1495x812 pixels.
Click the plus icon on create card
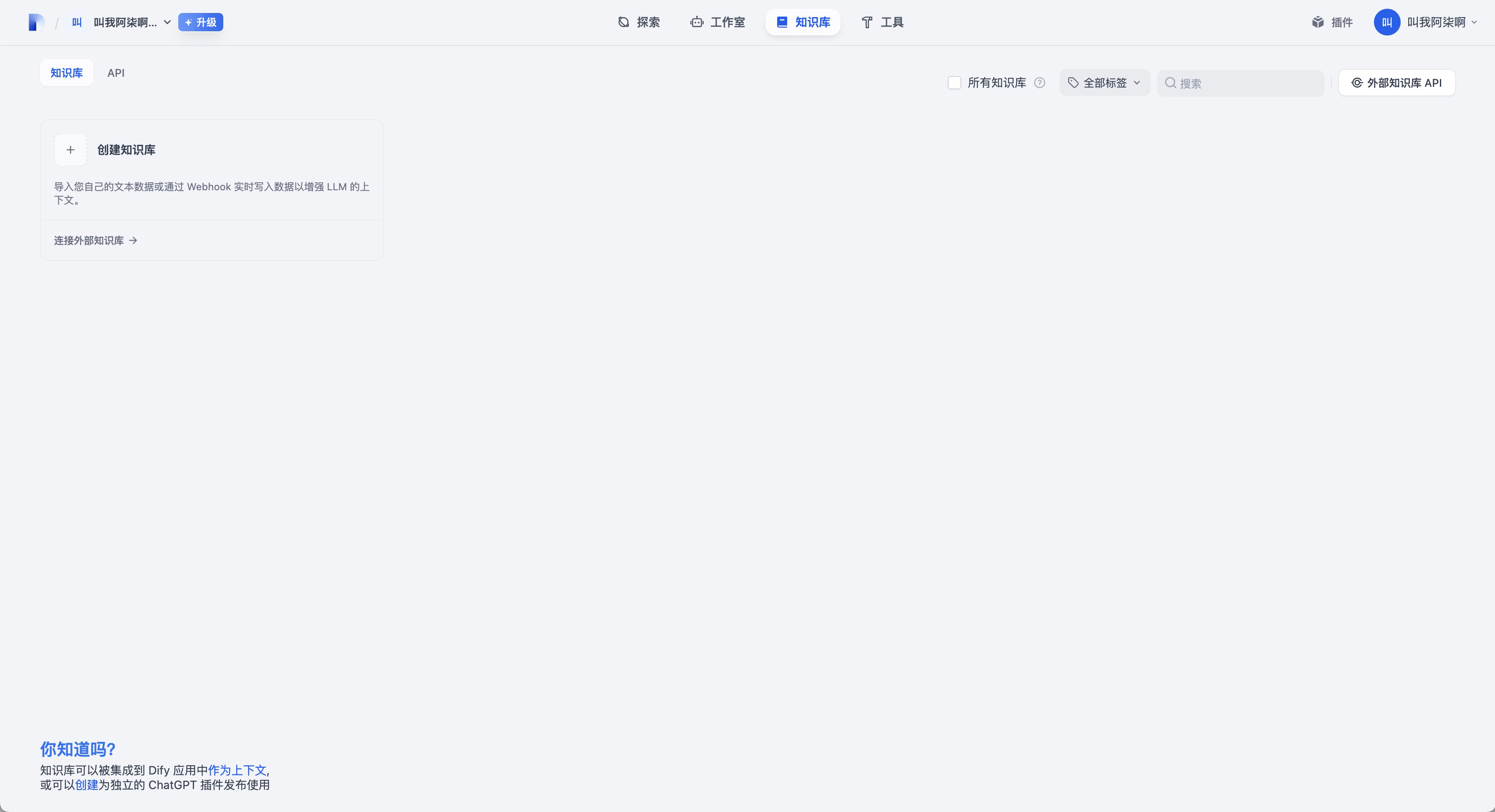pyautogui.click(x=70, y=150)
